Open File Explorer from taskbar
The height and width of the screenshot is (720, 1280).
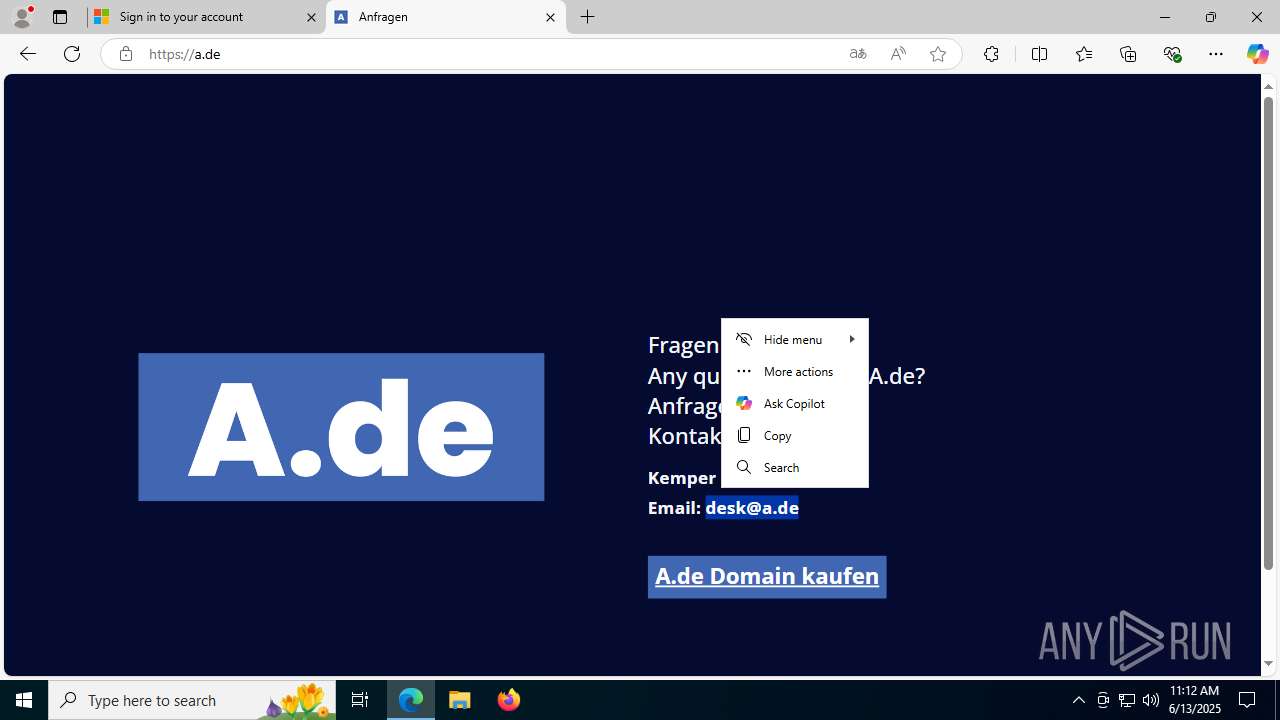[x=460, y=700]
